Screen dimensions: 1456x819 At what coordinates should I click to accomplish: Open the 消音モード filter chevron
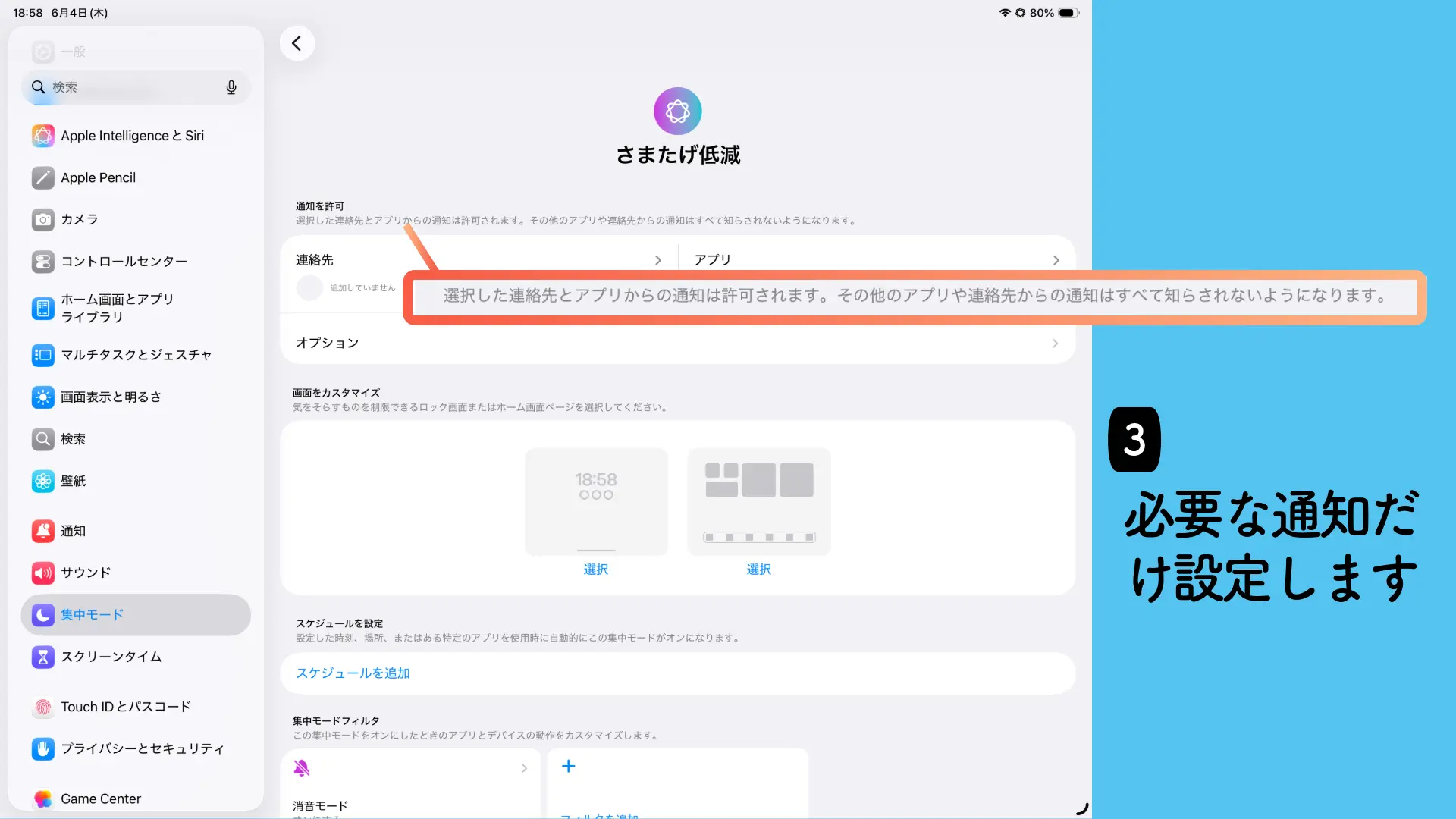[524, 768]
